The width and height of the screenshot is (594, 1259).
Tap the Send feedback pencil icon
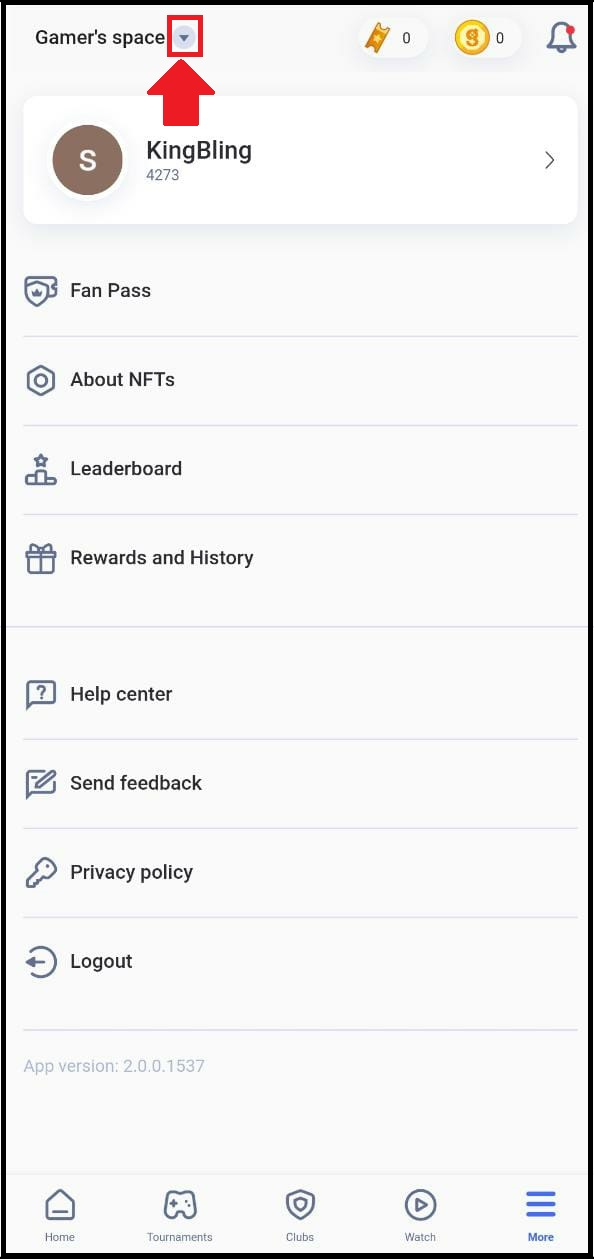[41, 784]
